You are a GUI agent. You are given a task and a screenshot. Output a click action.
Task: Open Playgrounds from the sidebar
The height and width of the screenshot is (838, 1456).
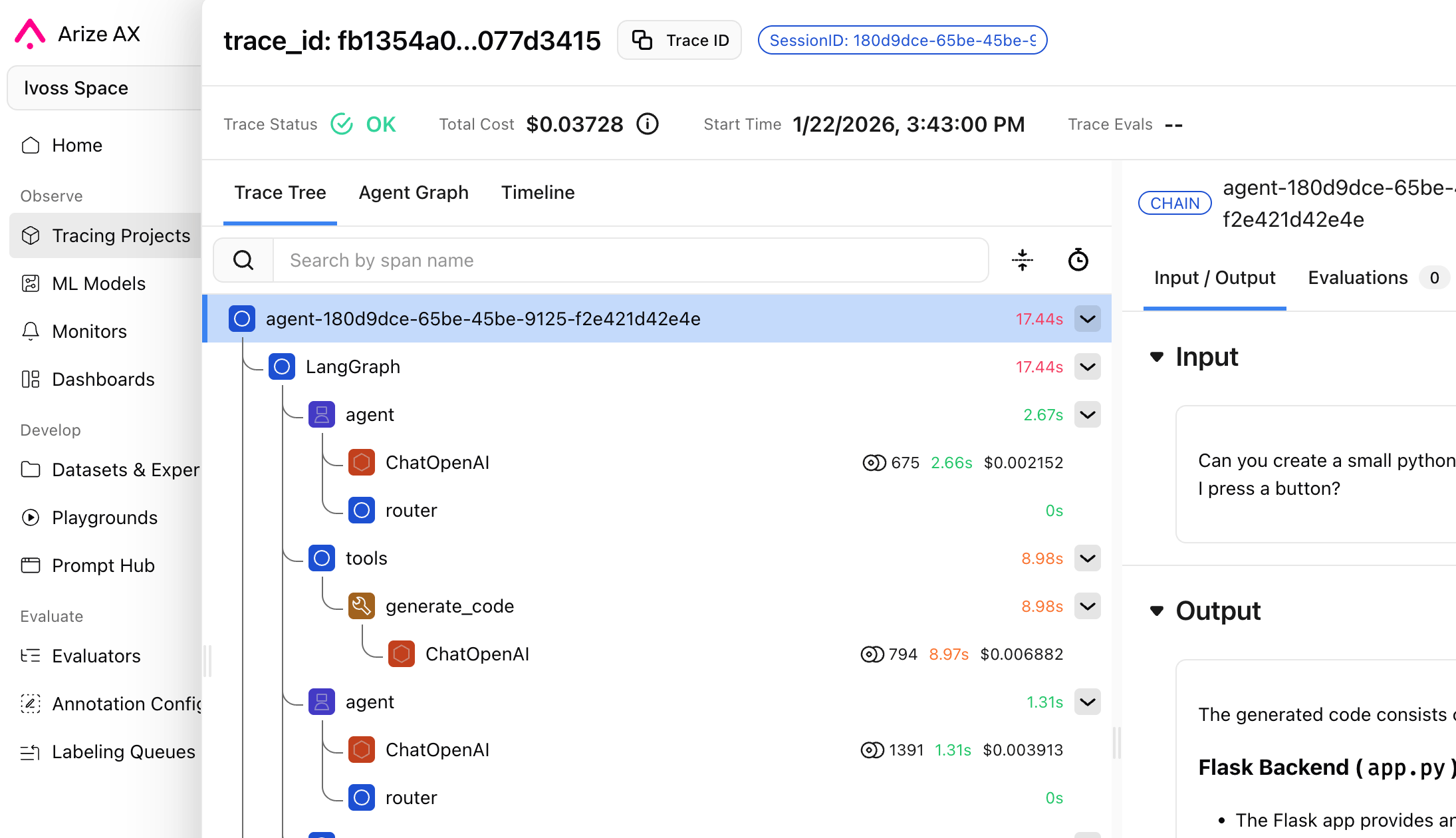pos(104,517)
